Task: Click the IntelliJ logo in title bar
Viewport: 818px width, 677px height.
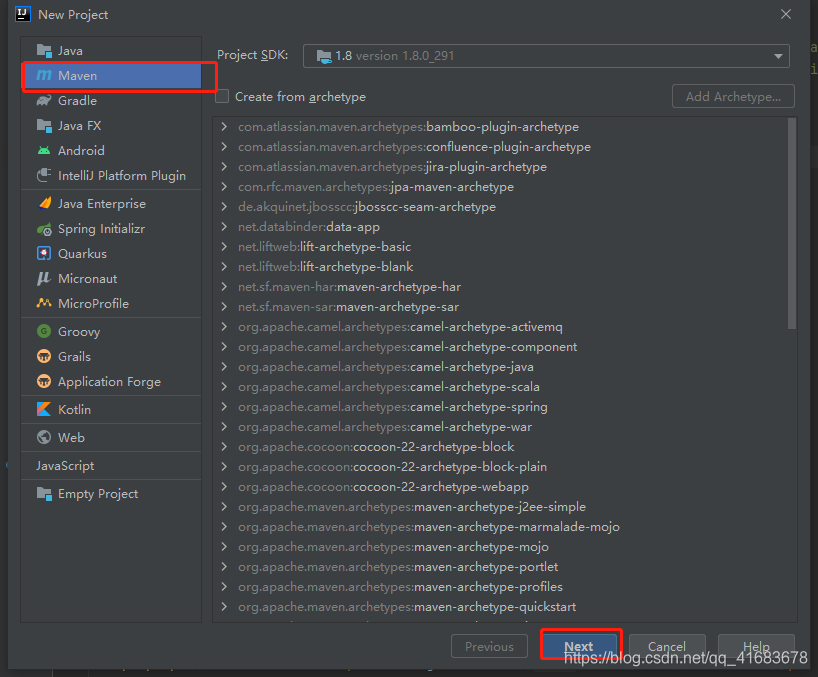Action: (23, 14)
